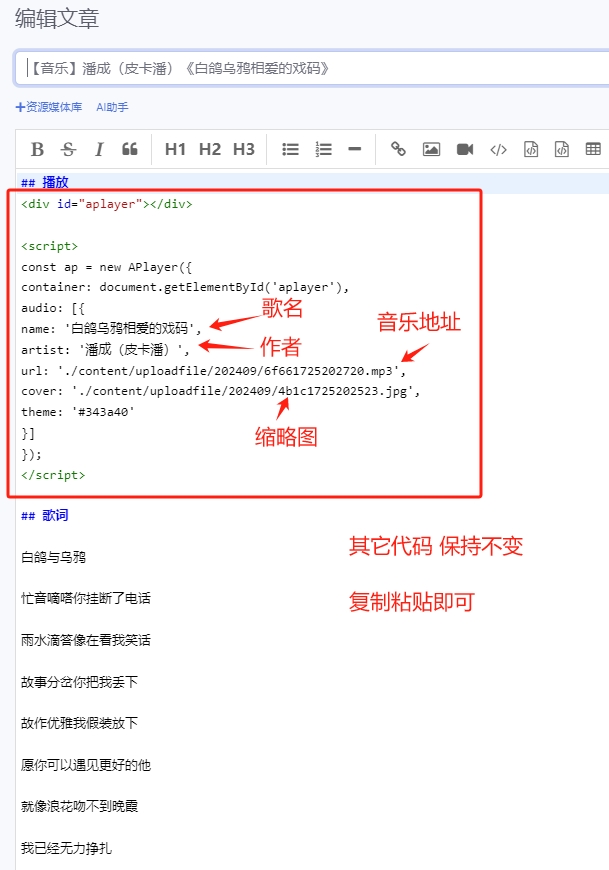Screen dimensions: 609x870
Task: Apply italic formatting
Action: (x=99, y=149)
